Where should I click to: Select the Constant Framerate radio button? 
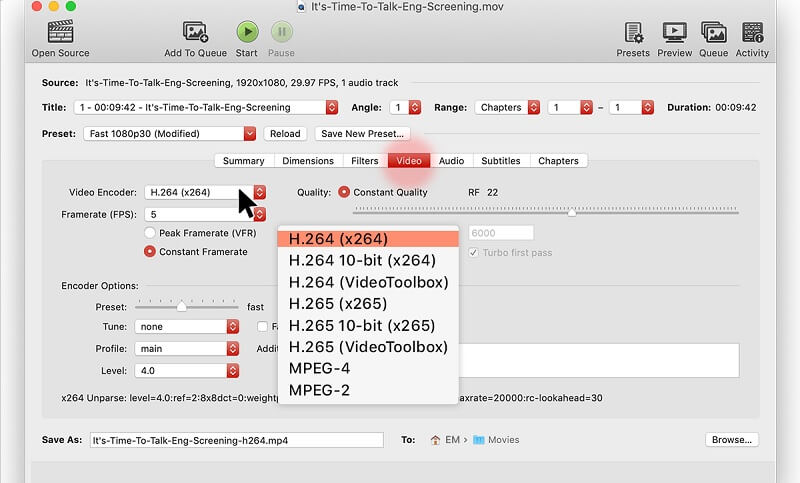(x=151, y=252)
